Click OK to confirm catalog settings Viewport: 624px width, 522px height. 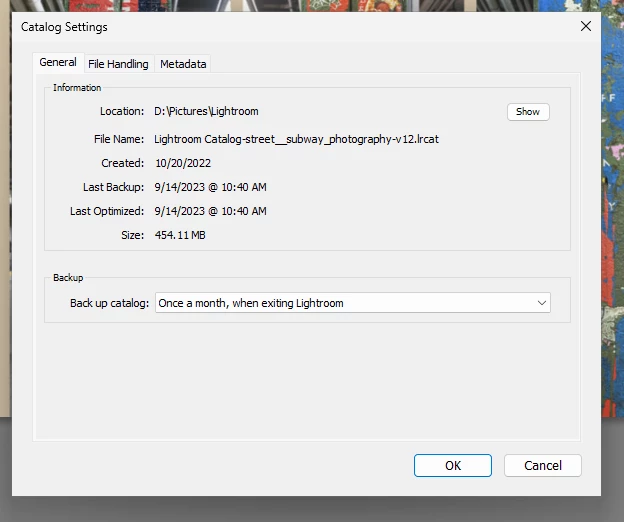click(452, 466)
